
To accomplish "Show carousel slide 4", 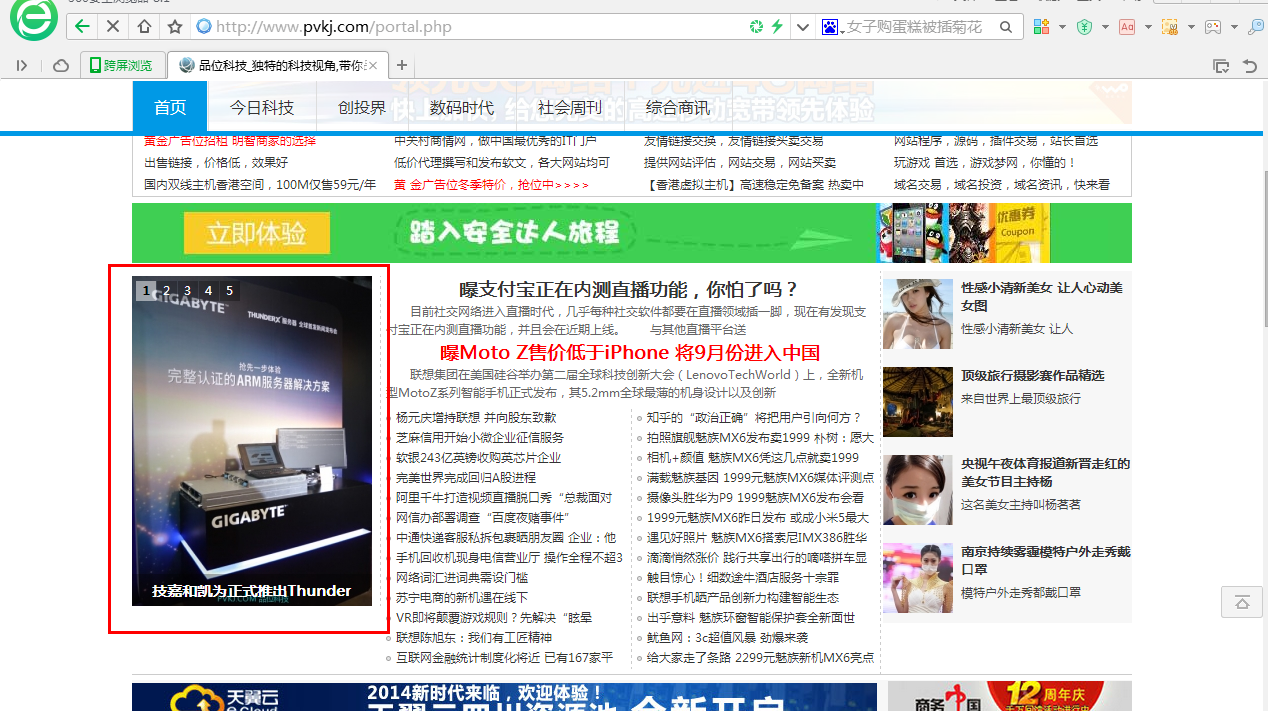I will (x=208, y=290).
